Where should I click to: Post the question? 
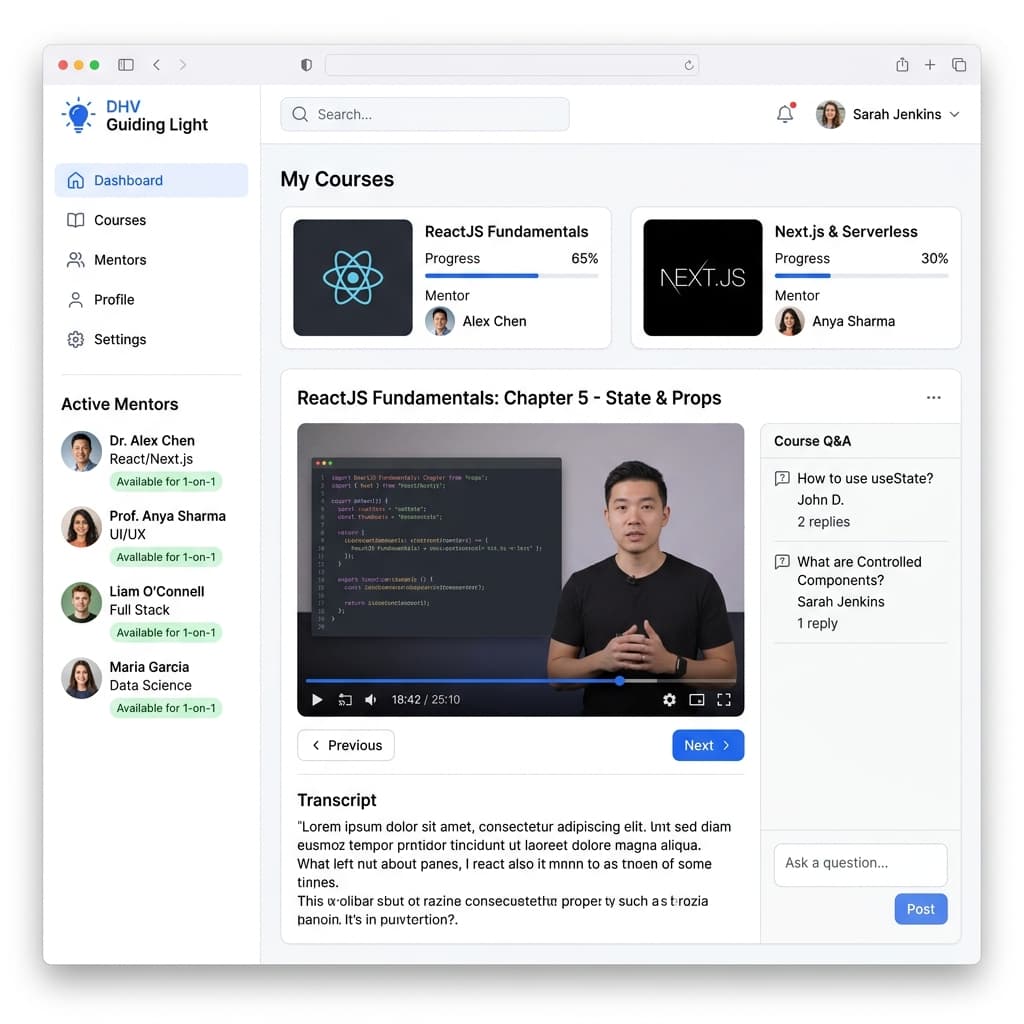click(x=921, y=909)
